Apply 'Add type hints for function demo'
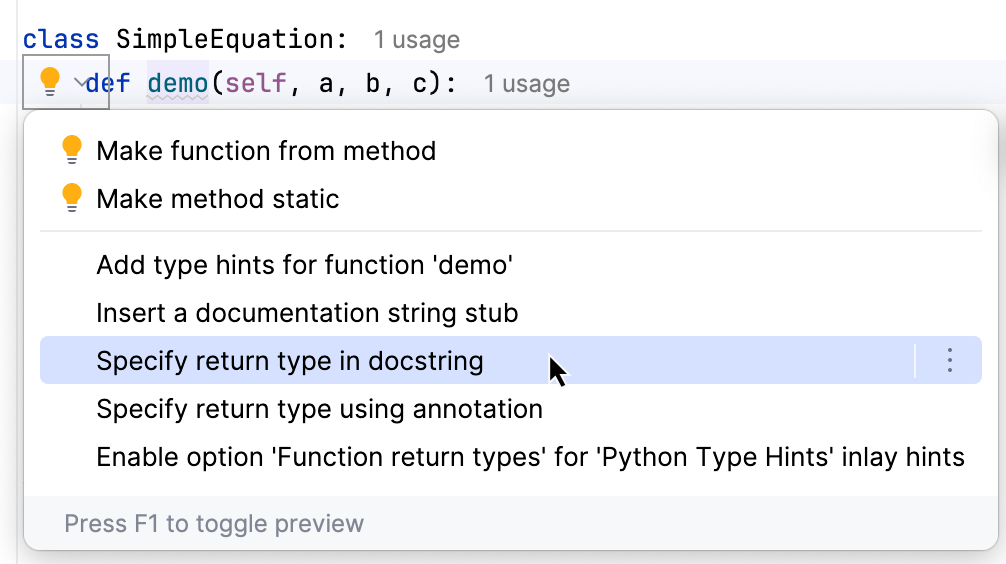The width and height of the screenshot is (1006, 564). 304,265
